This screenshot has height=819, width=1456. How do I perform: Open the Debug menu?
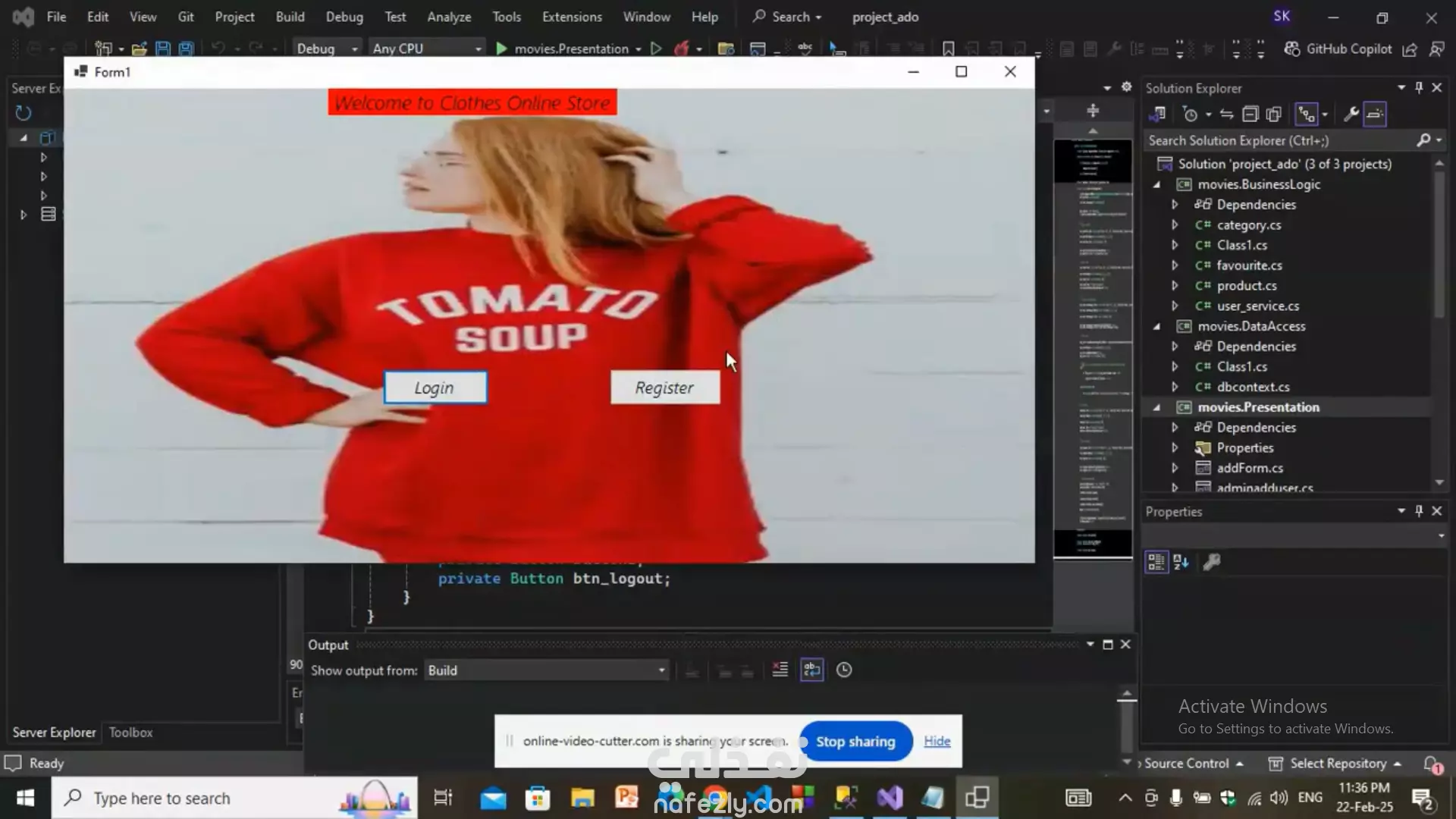click(x=344, y=17)
